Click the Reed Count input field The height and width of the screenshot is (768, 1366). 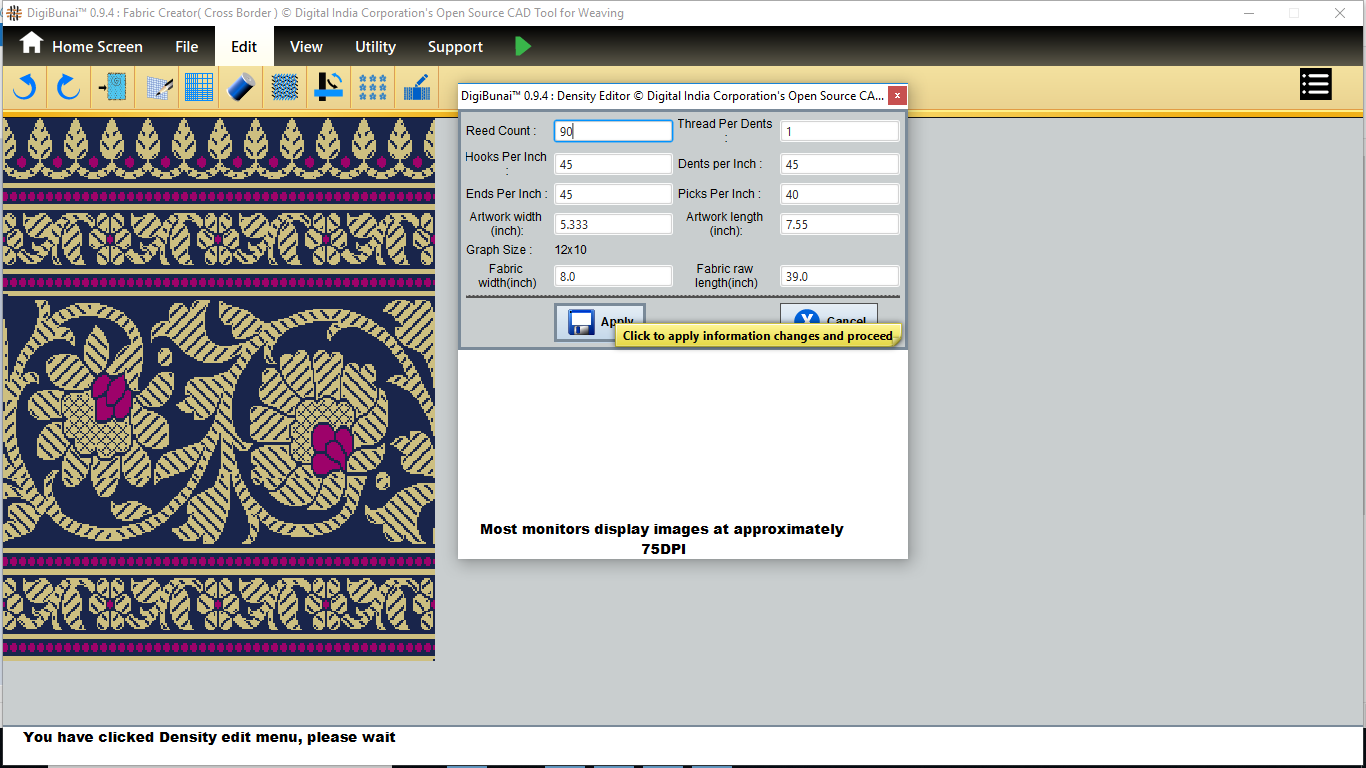613,131
